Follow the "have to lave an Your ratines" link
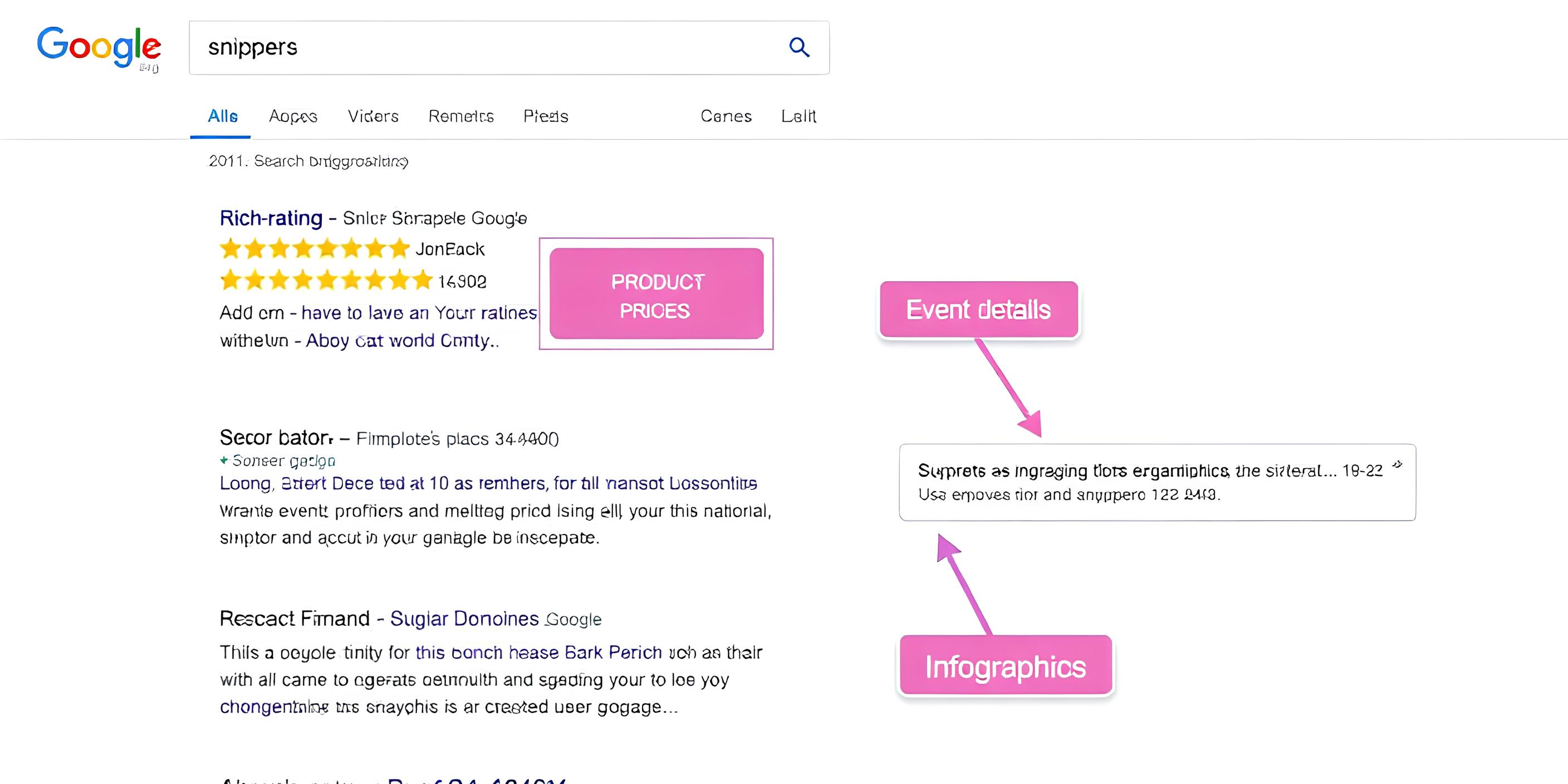Screen dimensions: 1568x784 [419, 313]
